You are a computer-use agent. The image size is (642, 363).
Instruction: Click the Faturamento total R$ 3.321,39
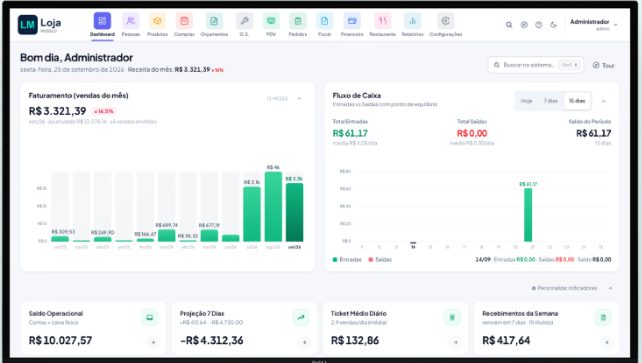click(57, 111)
